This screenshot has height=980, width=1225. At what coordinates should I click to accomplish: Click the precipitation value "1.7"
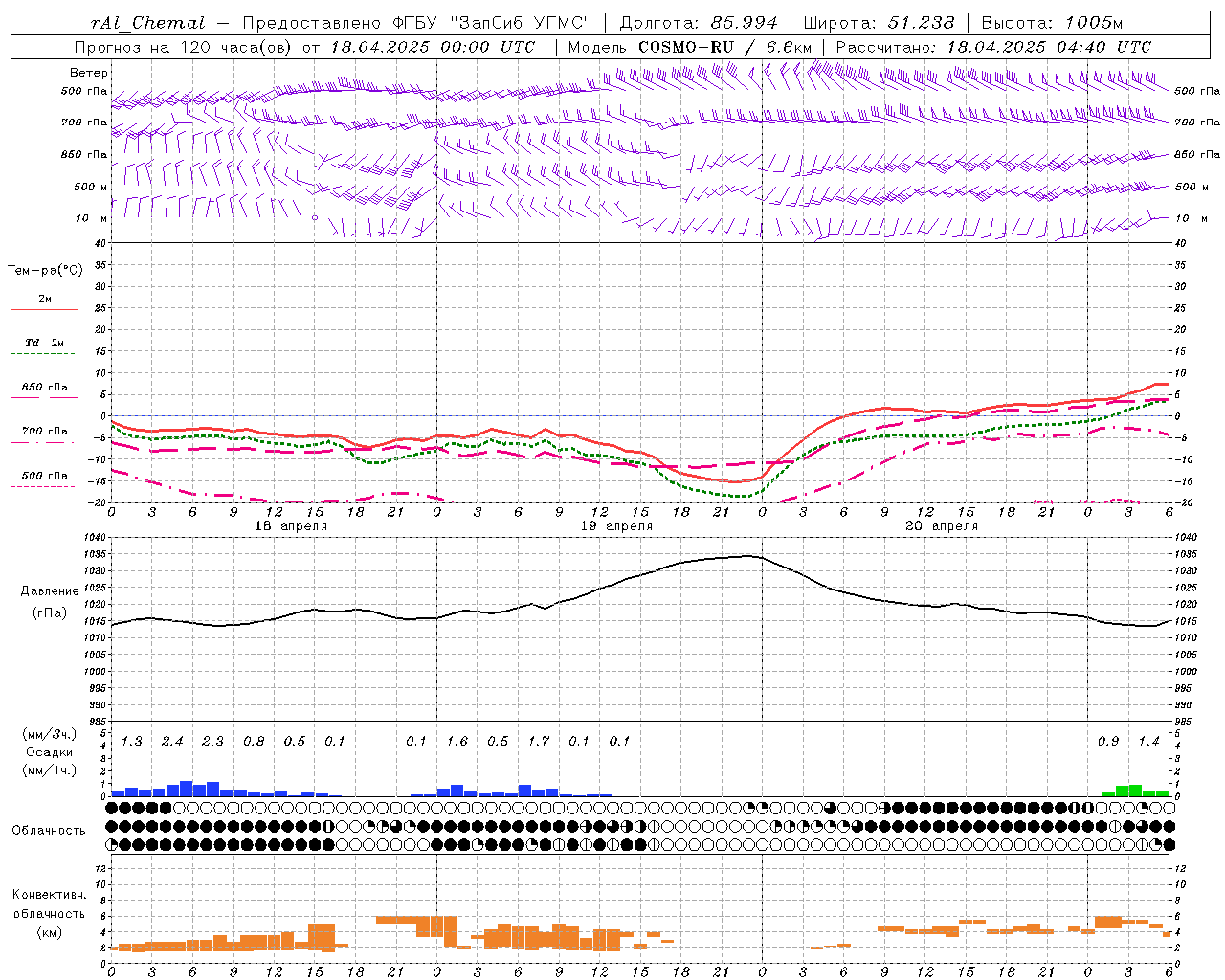coord(539,741)
